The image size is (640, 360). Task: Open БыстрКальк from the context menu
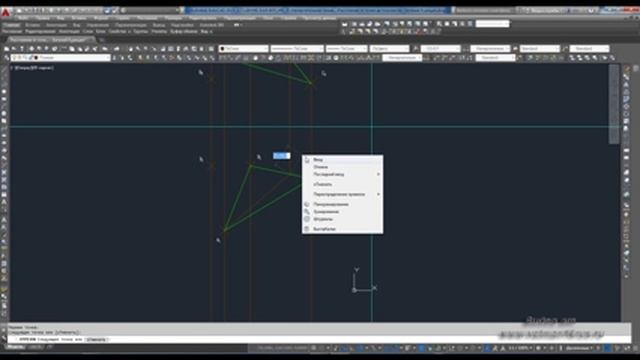click(x=342, y=229)
